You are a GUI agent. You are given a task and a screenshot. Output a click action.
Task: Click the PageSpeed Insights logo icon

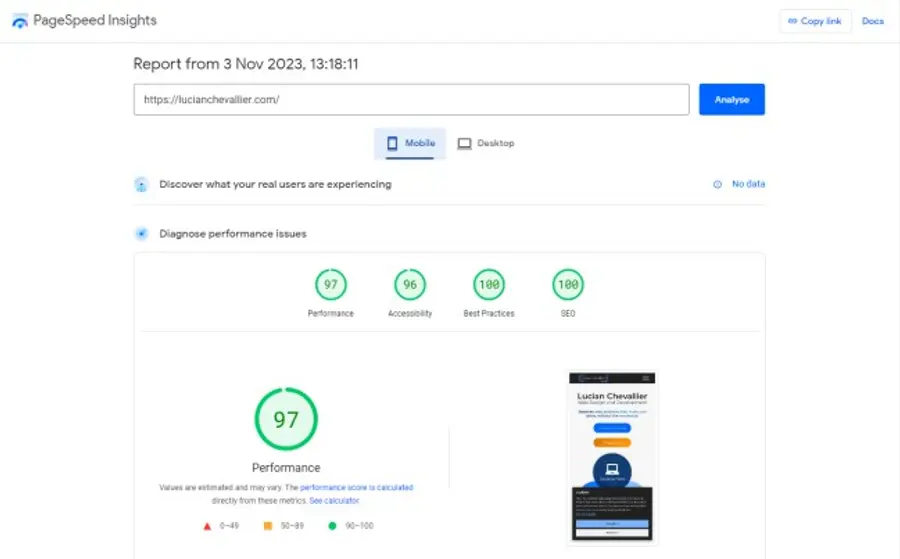click(20, 21)
